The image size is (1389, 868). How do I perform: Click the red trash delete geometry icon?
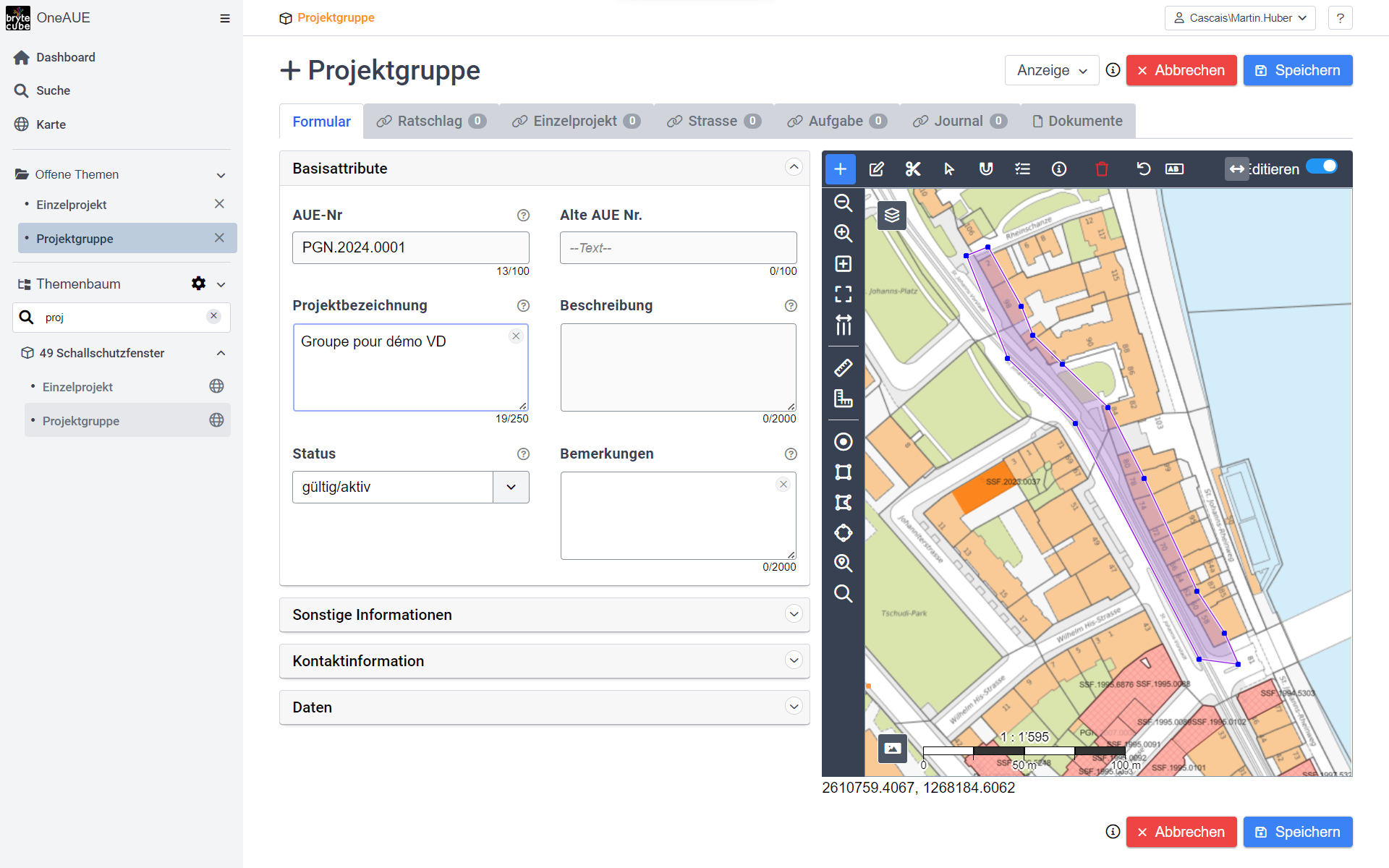click(x=1101, y=169)
